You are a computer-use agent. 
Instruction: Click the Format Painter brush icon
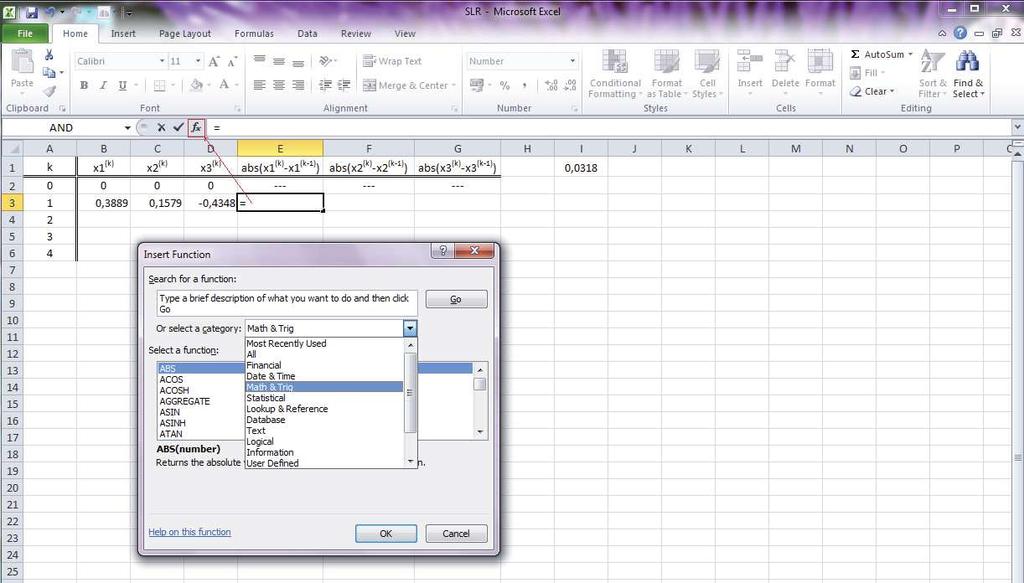[49, 91]
